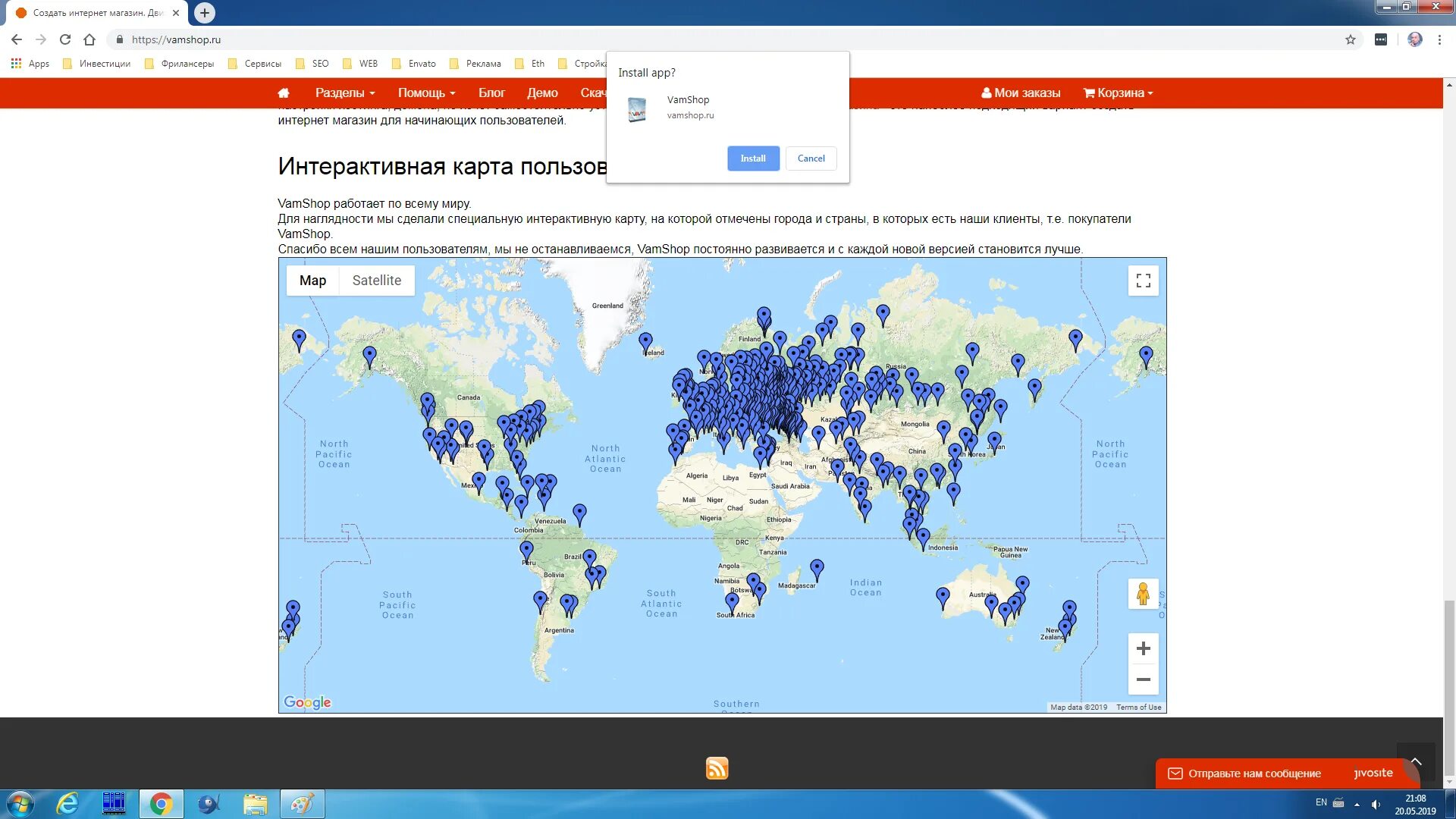1456x819 pixels.
Task: Open the Блог menu item
Action: point(491,93)
